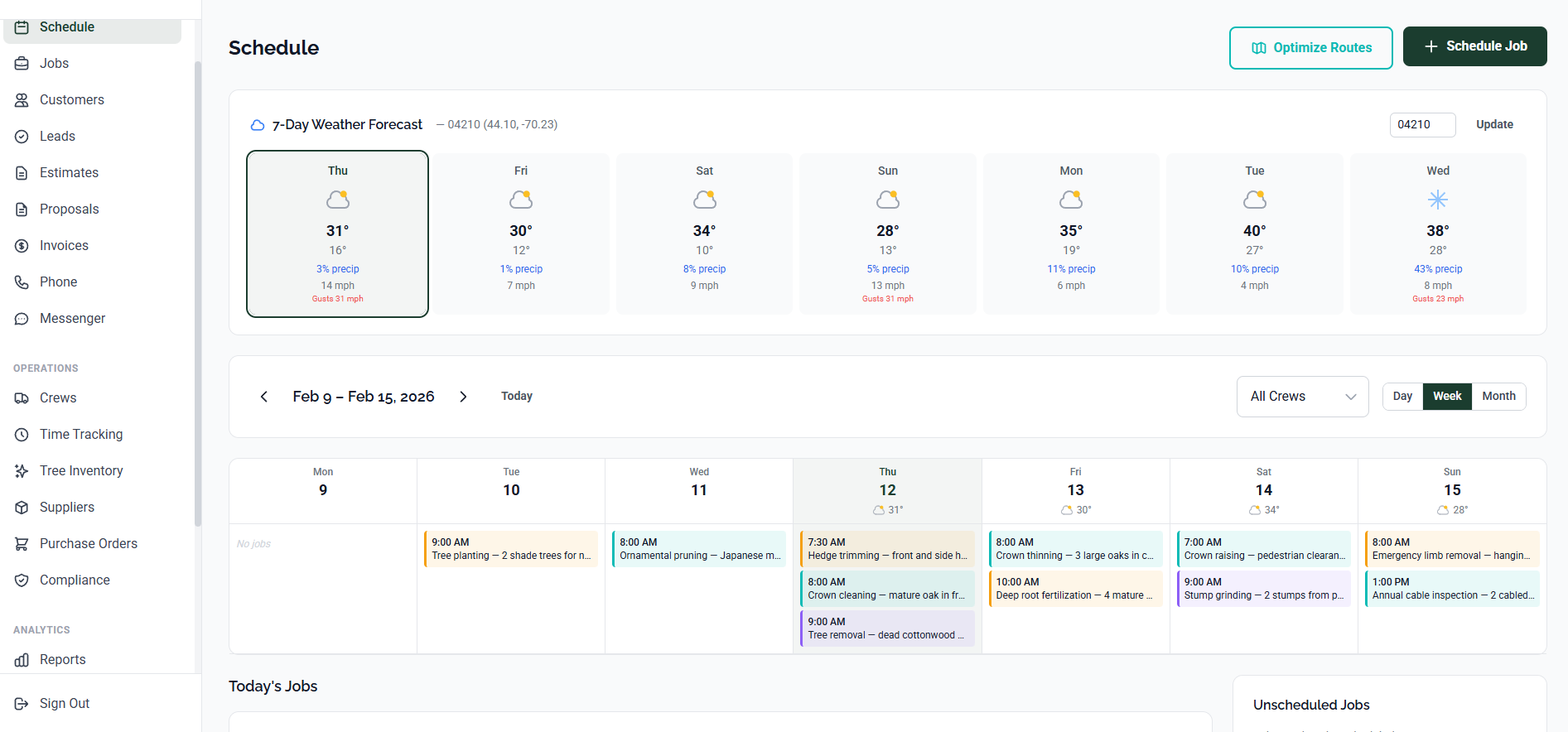Select Tuesday forecast card showing 40°
The height and width of the screenshot is (732, 1568).
click(x=1254, y=234)
